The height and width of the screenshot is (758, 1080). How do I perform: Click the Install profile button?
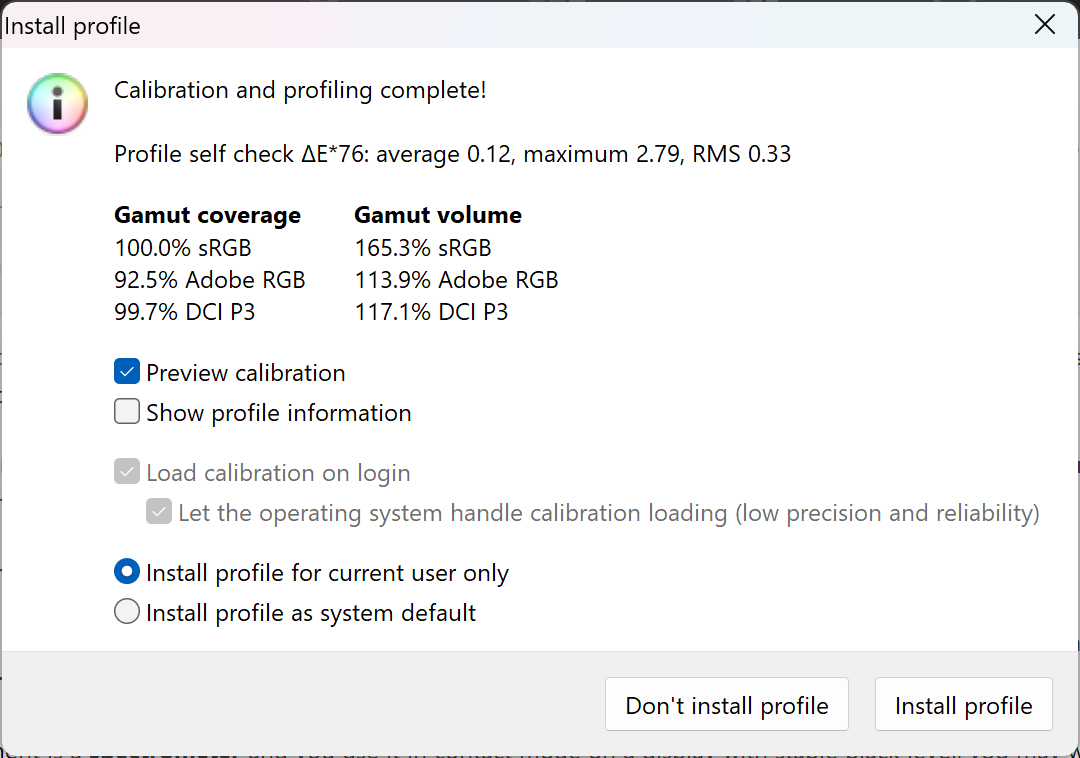963,705
